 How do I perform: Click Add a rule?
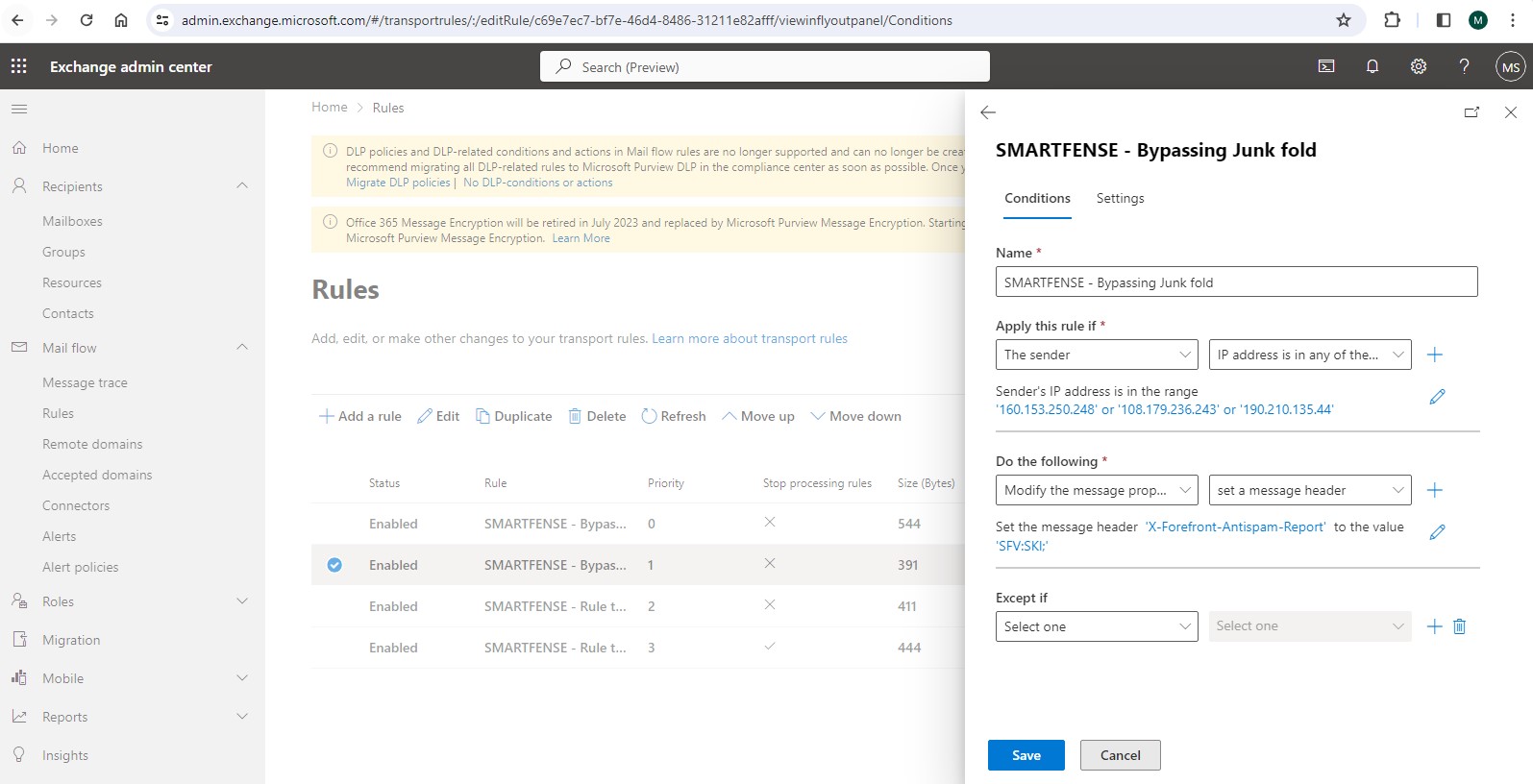[x=360, y=416]
